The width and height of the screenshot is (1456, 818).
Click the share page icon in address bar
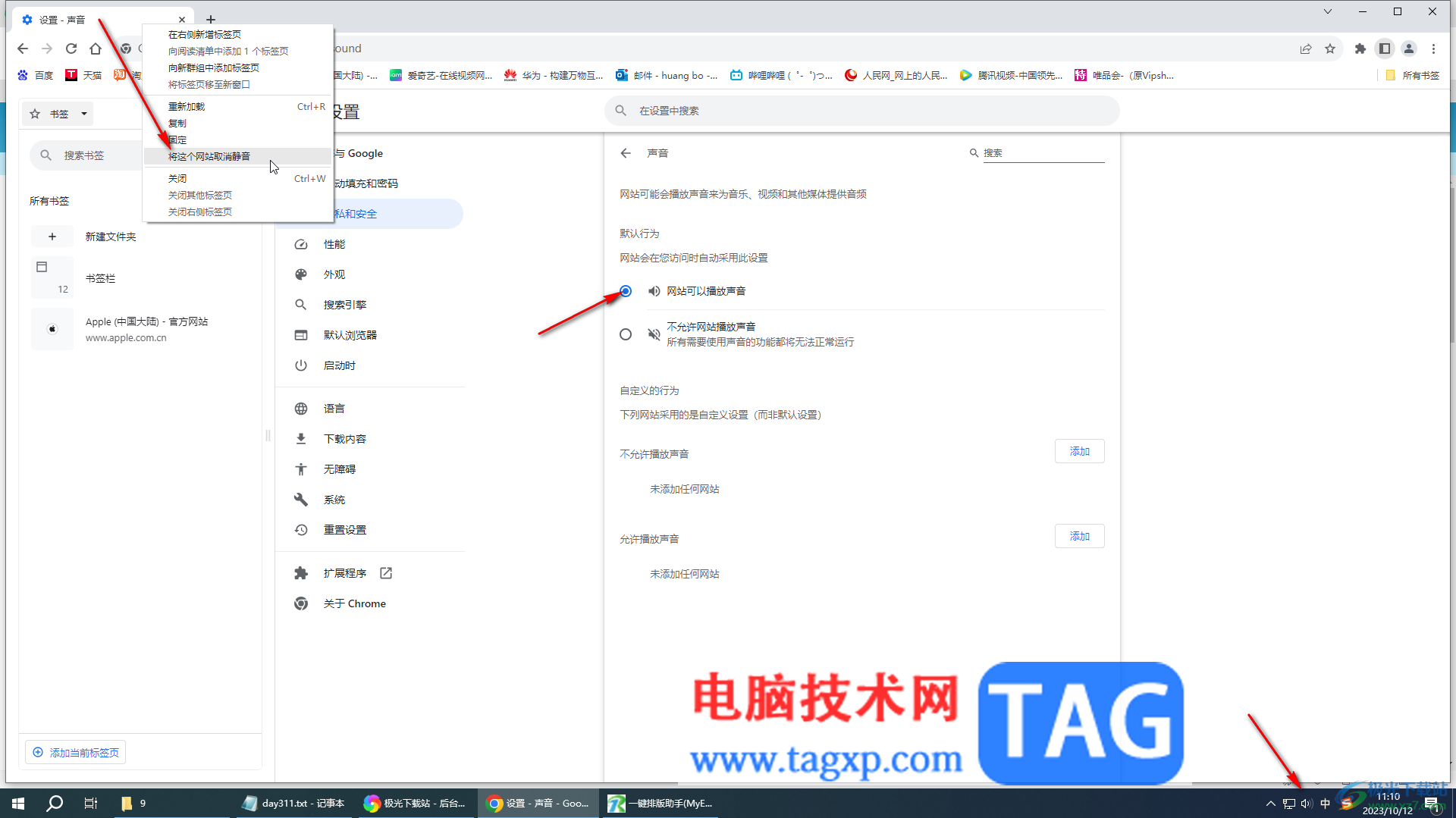click(1306, 49)
